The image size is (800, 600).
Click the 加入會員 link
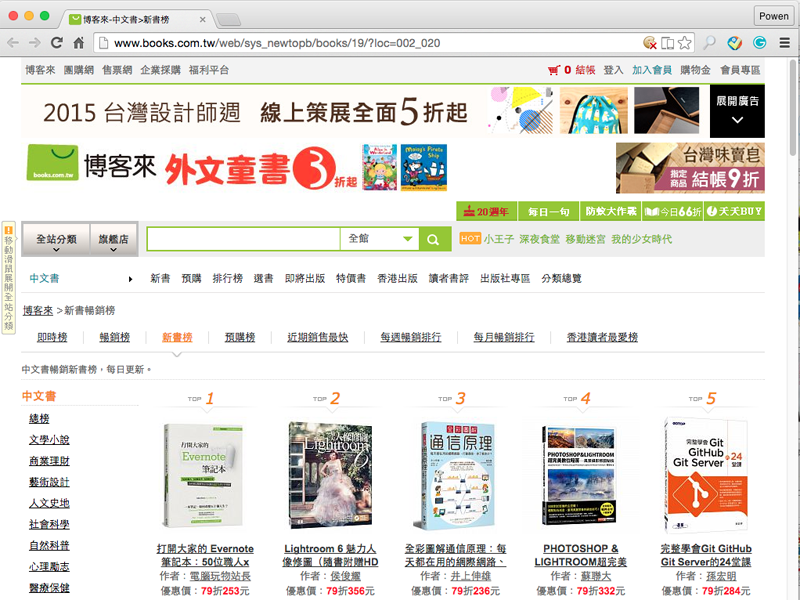[652, 70]
